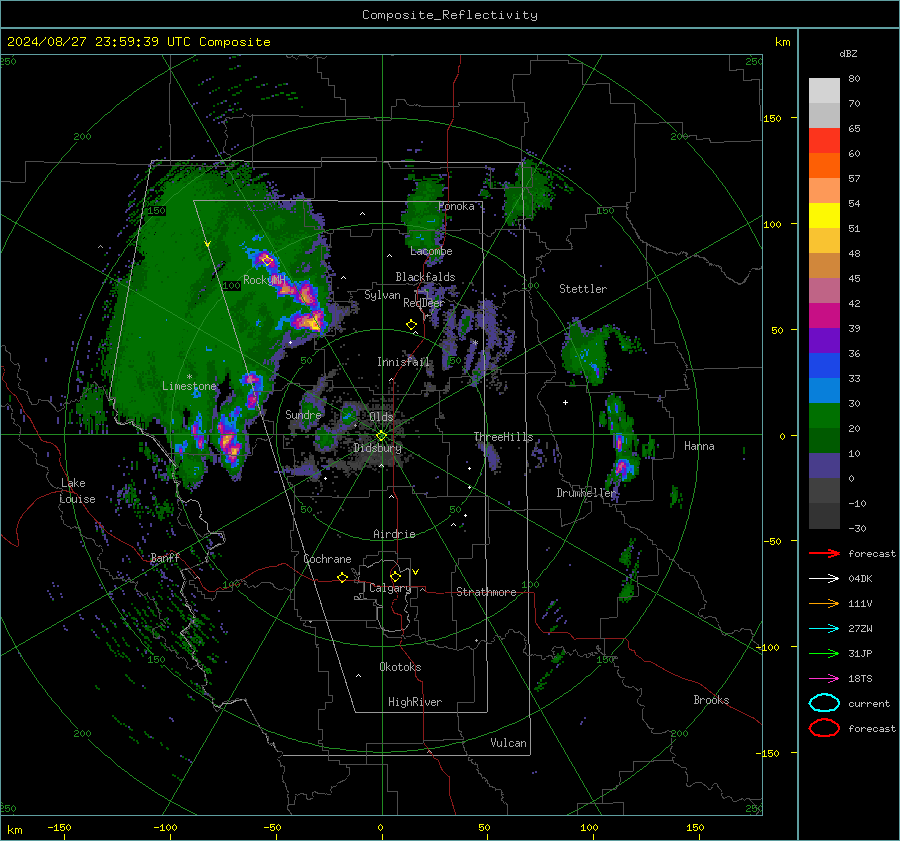Image resolution: width=900 pixels, height=841 pixels.
Task: Click the green swatch between 30 and 20
Action: point(824,416)
